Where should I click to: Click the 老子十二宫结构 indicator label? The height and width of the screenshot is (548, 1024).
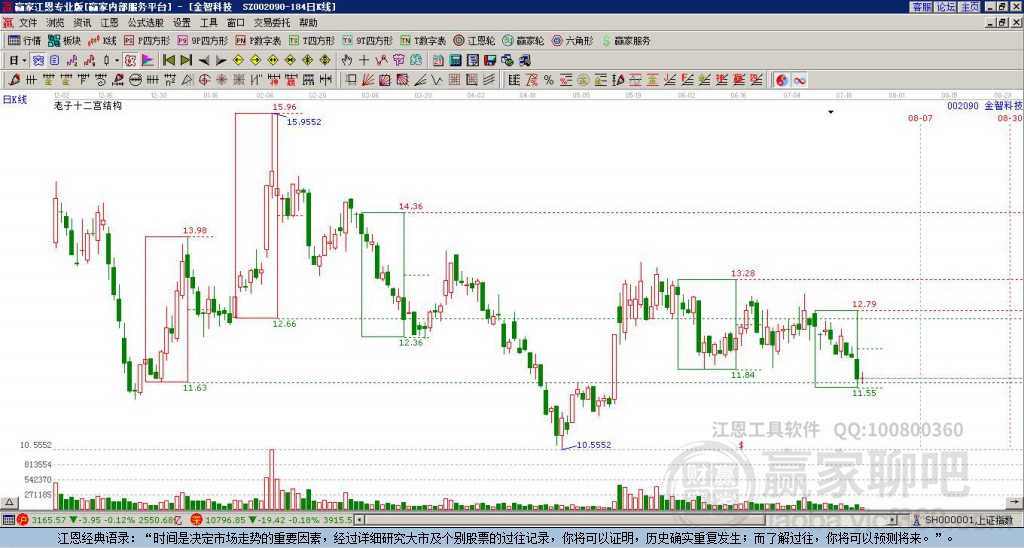coord(88,105)
